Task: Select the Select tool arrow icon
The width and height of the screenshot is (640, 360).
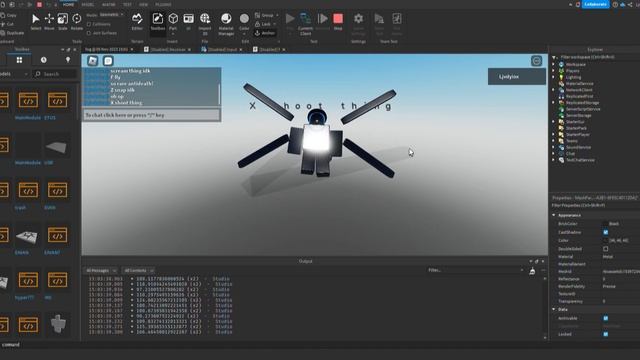Action: (36, 19)
